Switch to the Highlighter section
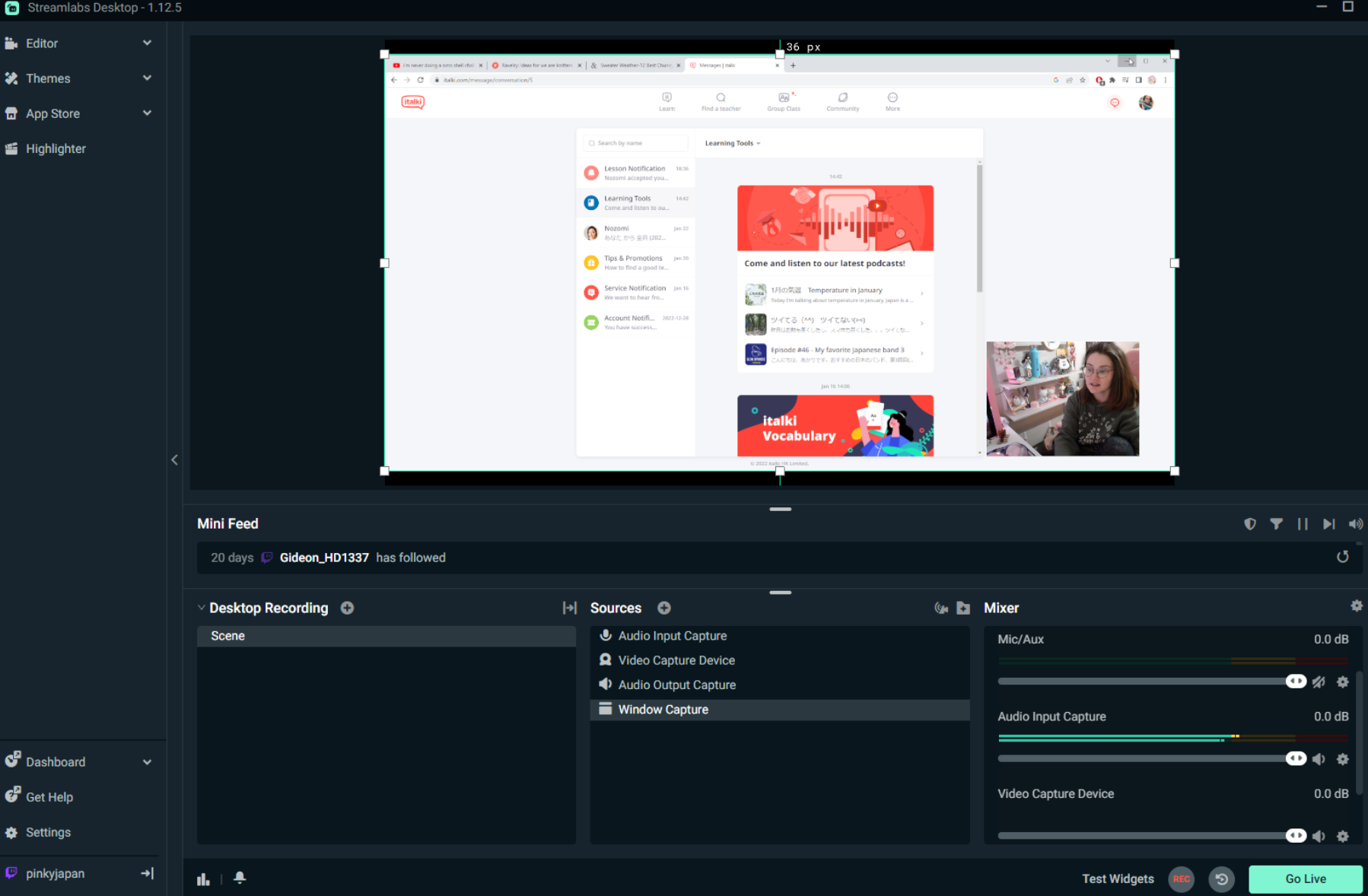 pos(55,148)
